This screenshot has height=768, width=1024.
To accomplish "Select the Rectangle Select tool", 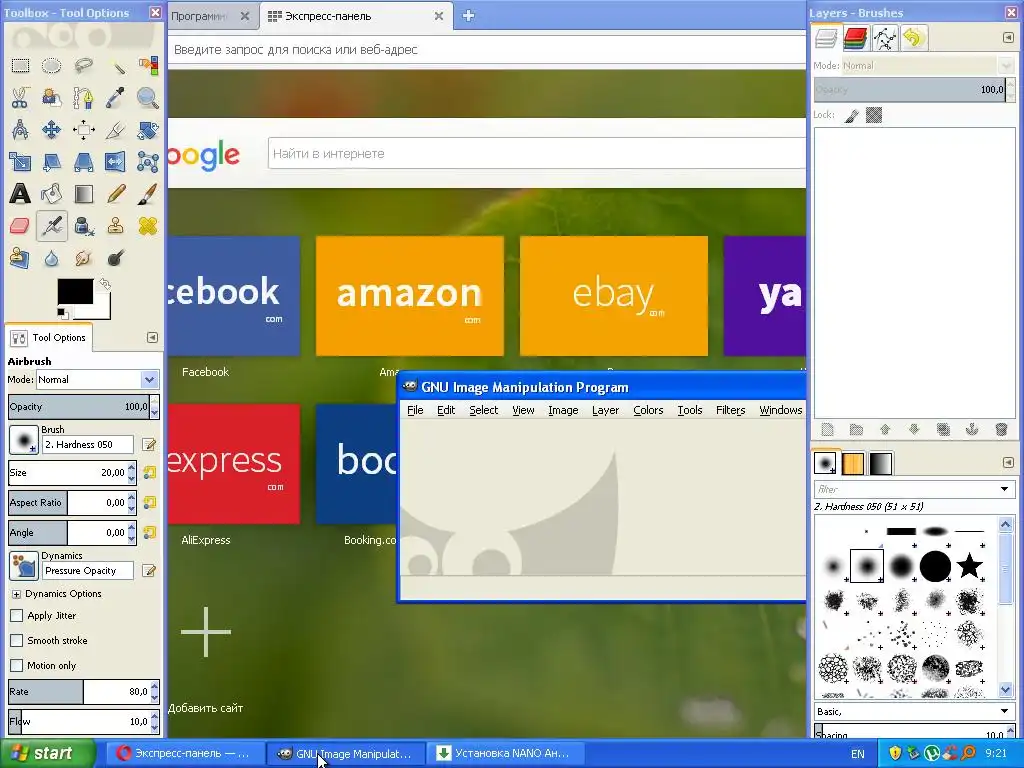I will click(x=20, y=65).
